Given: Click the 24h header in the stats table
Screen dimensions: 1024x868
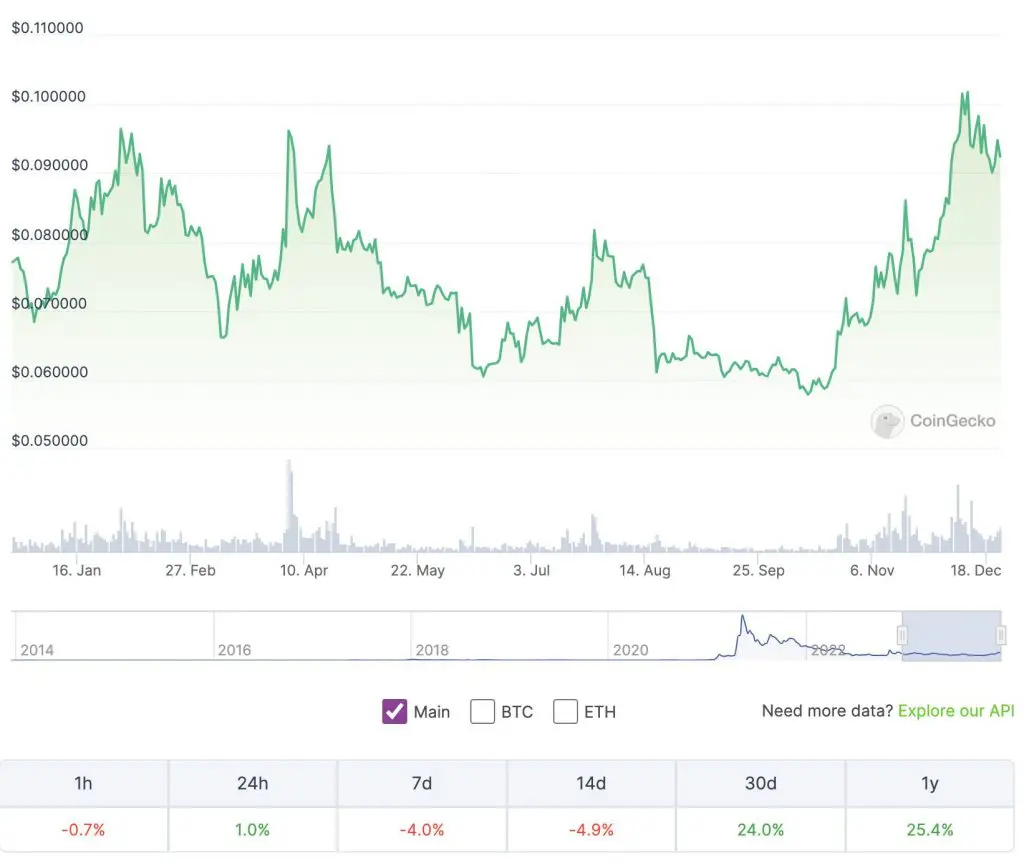Looking at the screenshot, I should tap(252, 783).
